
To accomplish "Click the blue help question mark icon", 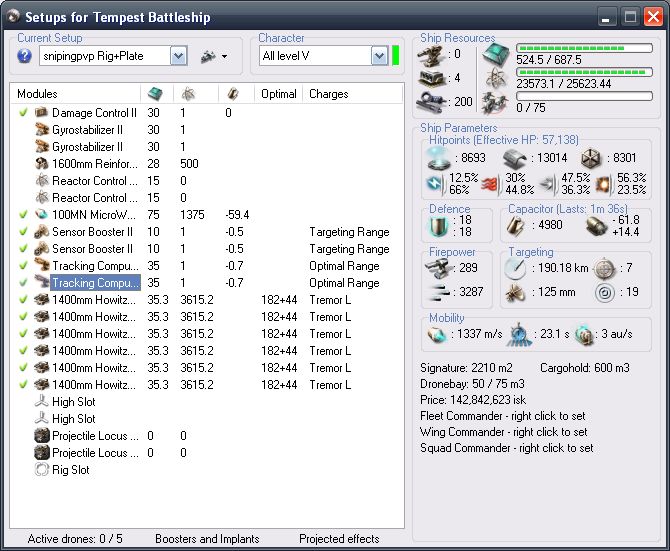I will point(25,56).
